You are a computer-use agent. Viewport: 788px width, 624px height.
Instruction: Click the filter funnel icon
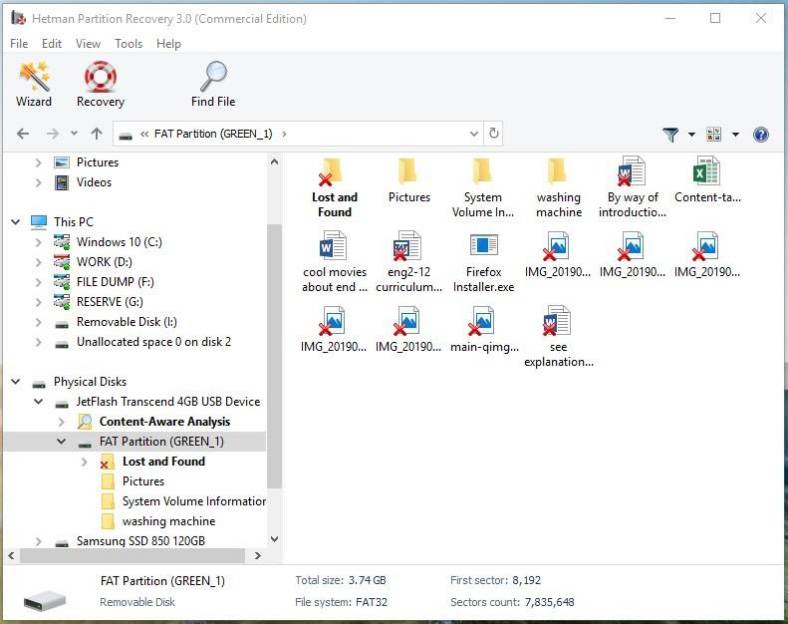coord(670,134)
